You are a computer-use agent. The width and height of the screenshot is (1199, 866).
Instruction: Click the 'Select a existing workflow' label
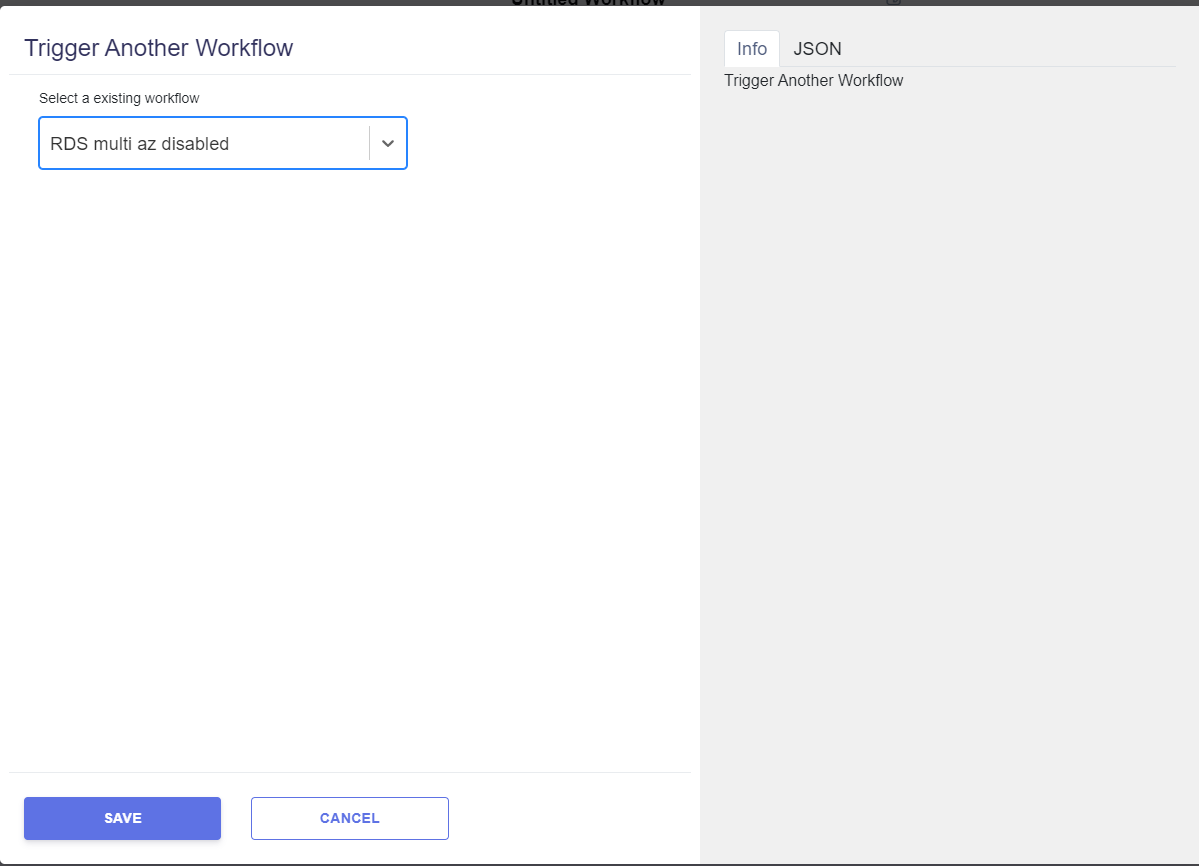[119, 98]
